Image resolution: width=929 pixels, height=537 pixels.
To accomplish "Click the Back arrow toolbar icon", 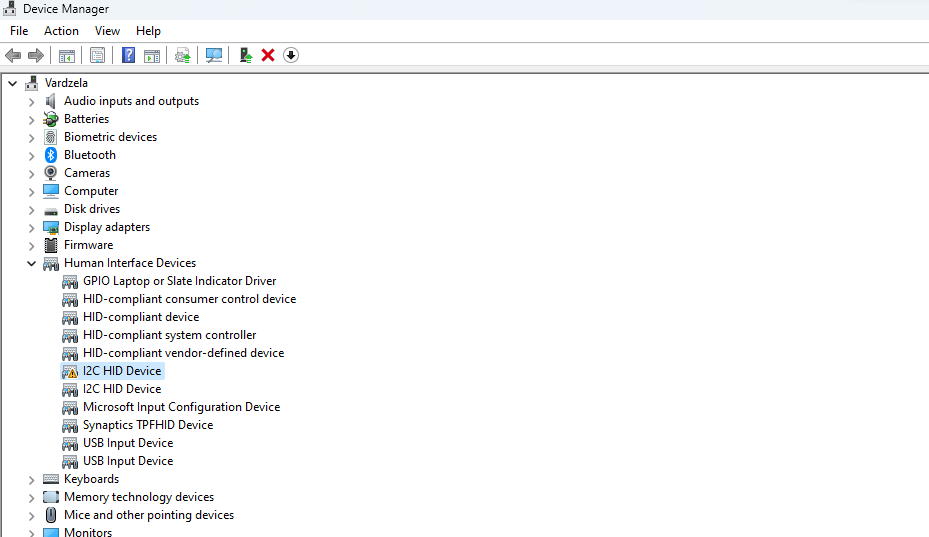I will point(13,56).
